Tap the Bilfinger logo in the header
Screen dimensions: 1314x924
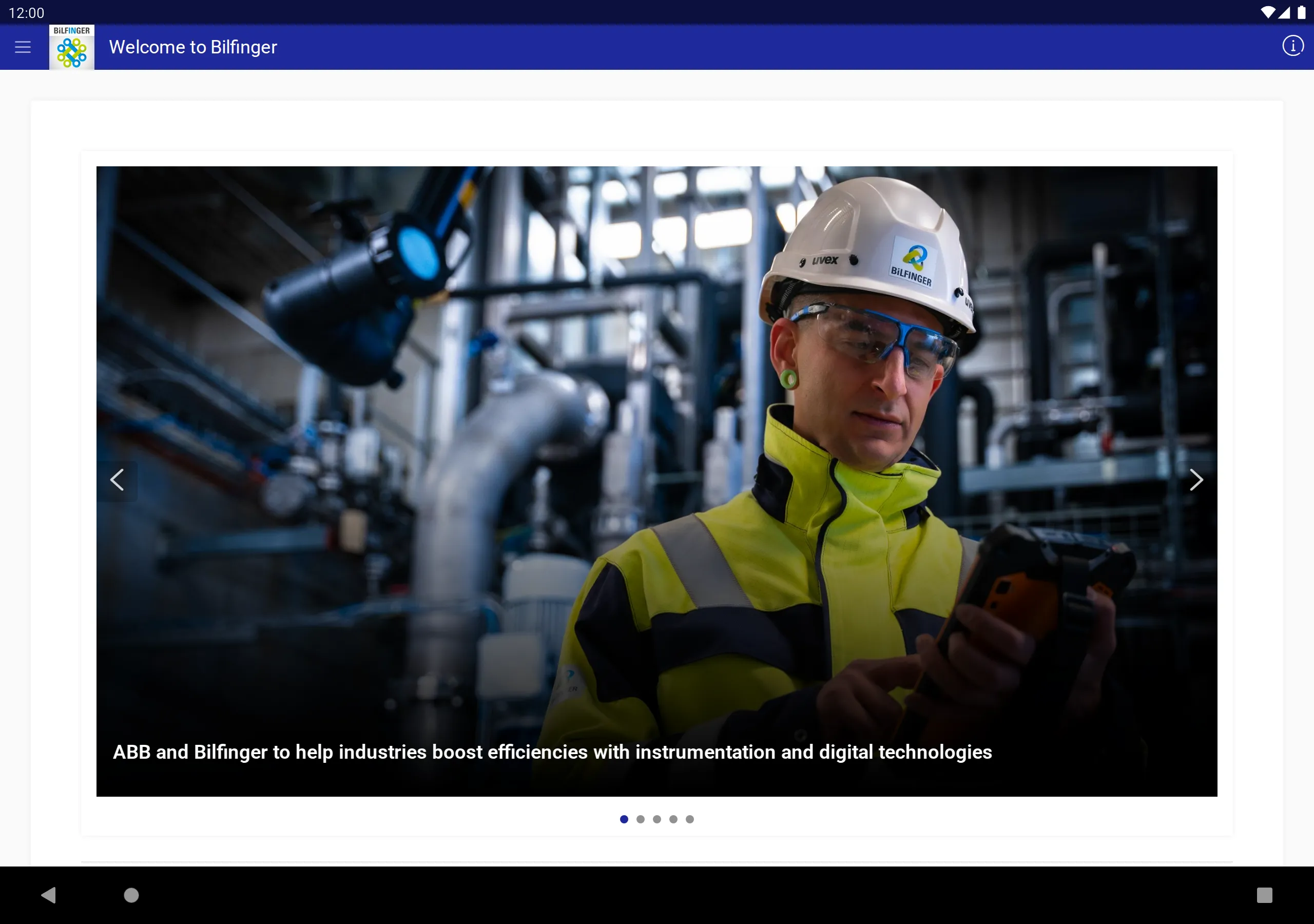pos(71,47)
